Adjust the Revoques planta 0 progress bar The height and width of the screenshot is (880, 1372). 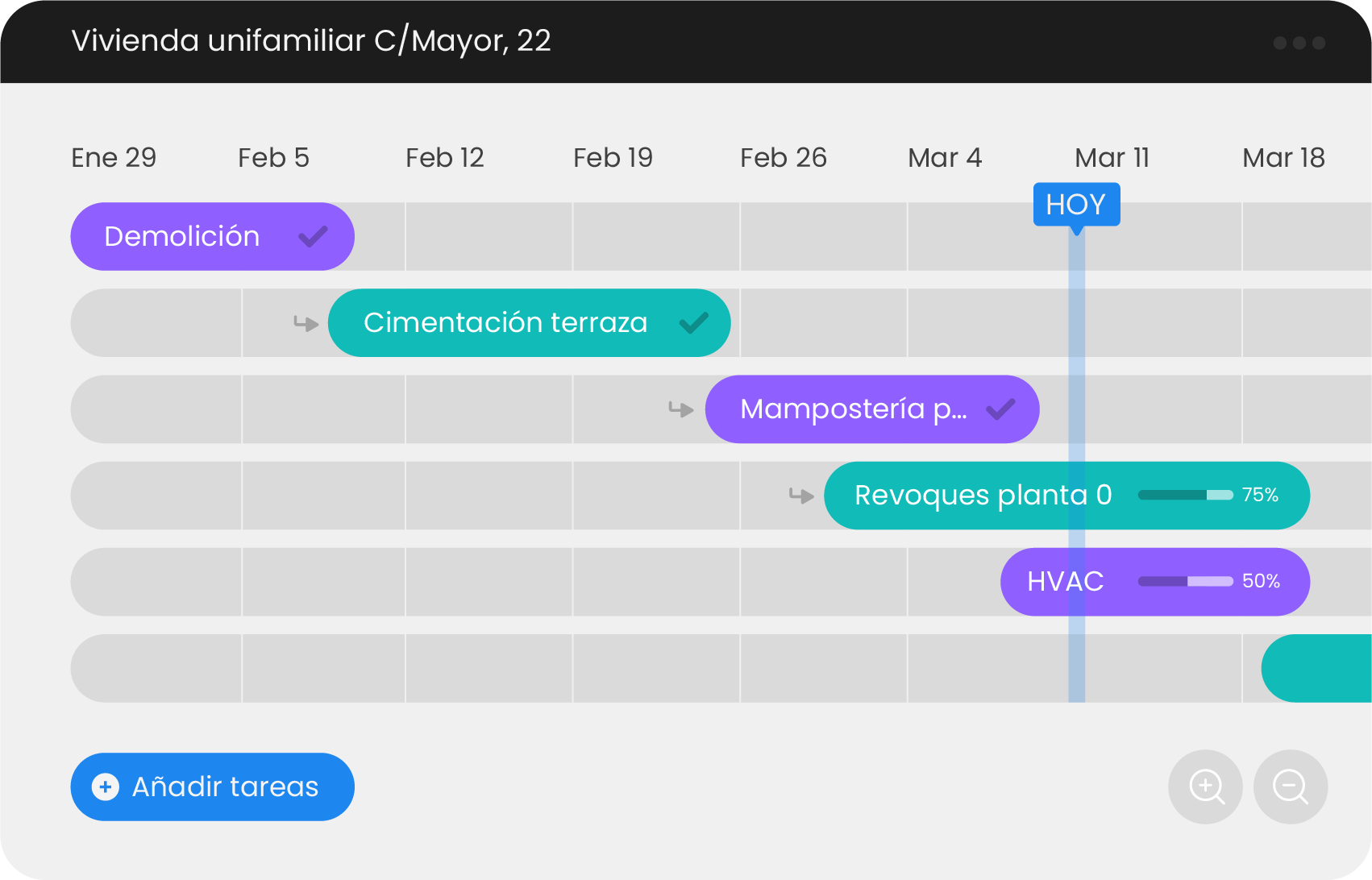click(x=1185, y=495)
